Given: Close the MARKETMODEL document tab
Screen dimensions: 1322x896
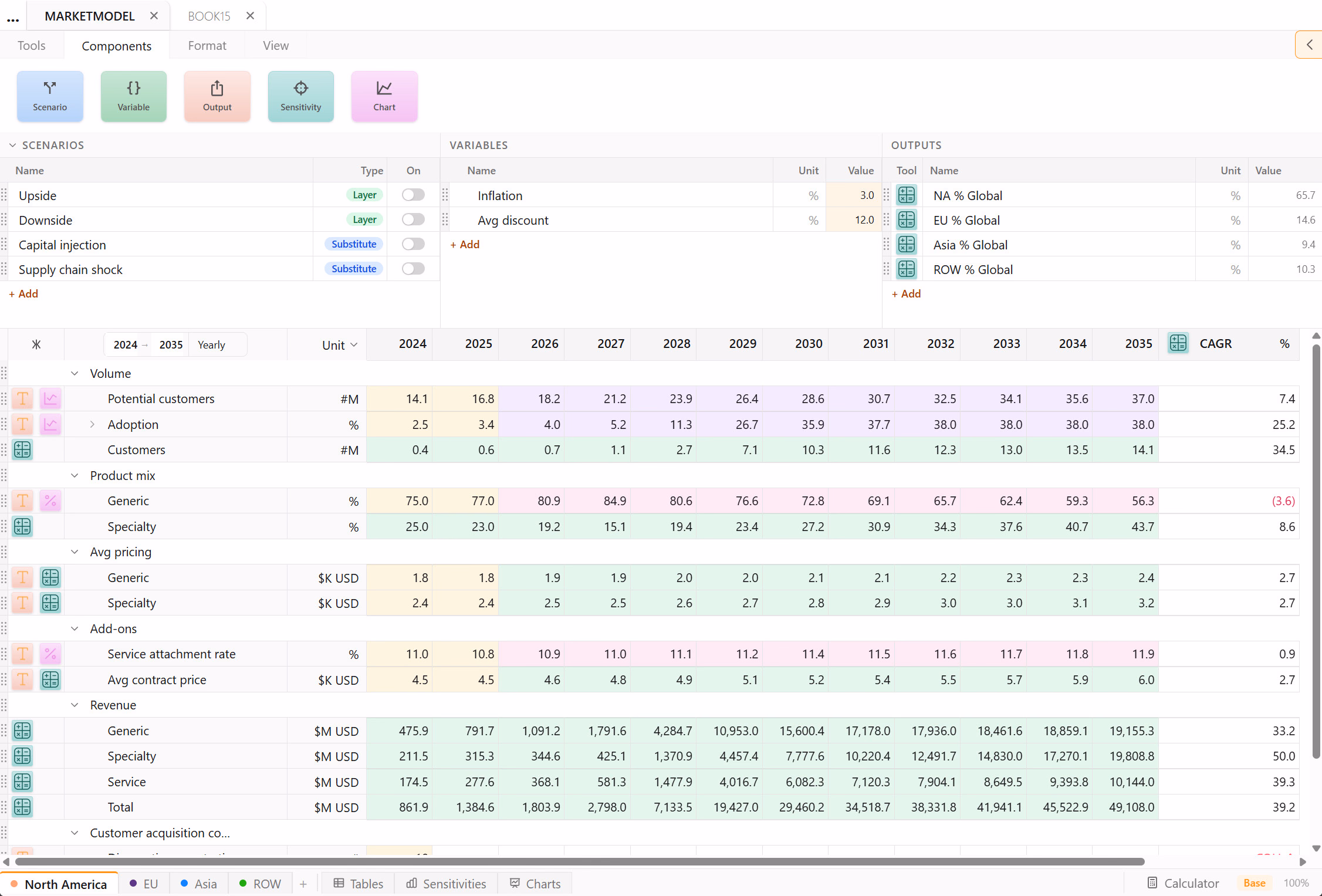Looking at the screenshot, I should (x=154, y=16).
